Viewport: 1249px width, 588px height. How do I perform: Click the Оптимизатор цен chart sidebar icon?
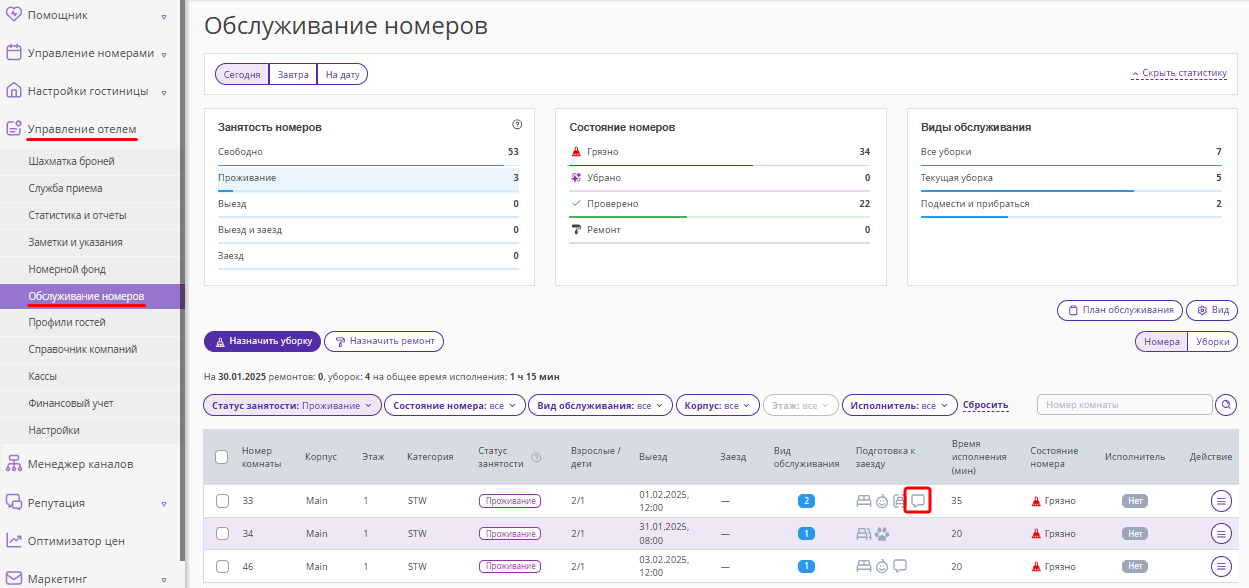14,540
